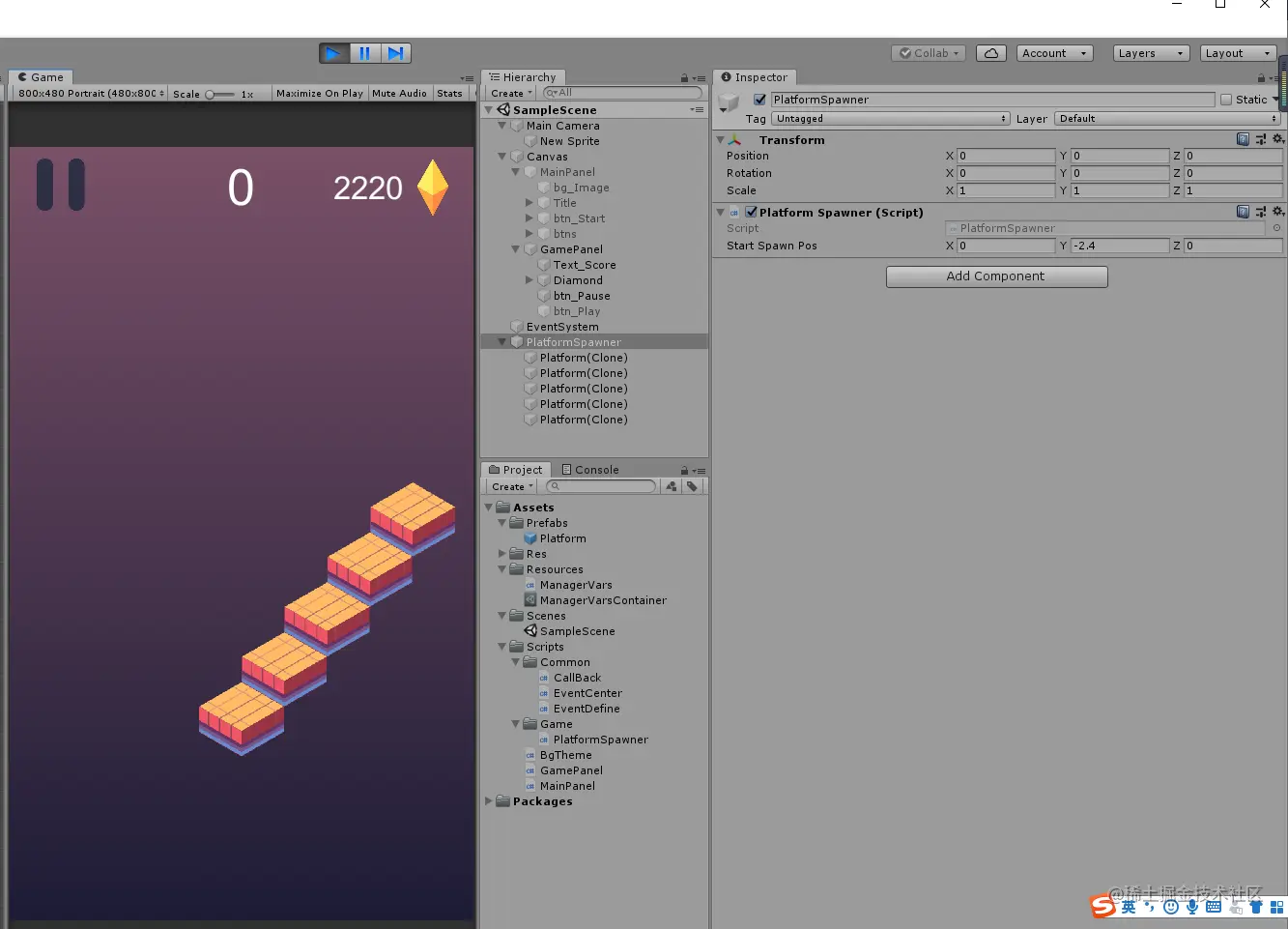Select New Sprite in the Hierarchy

point(569,141)
